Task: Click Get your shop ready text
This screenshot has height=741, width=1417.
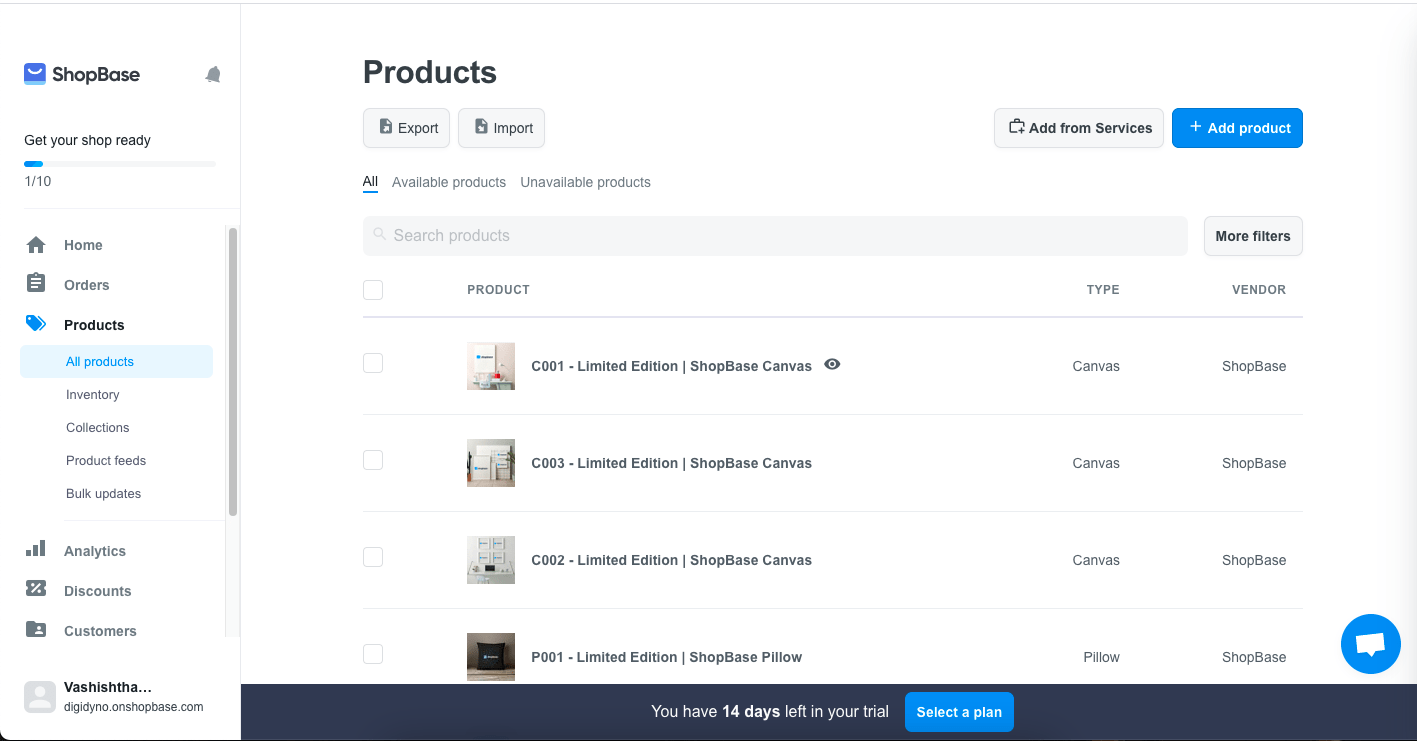Action: (87, 140)
